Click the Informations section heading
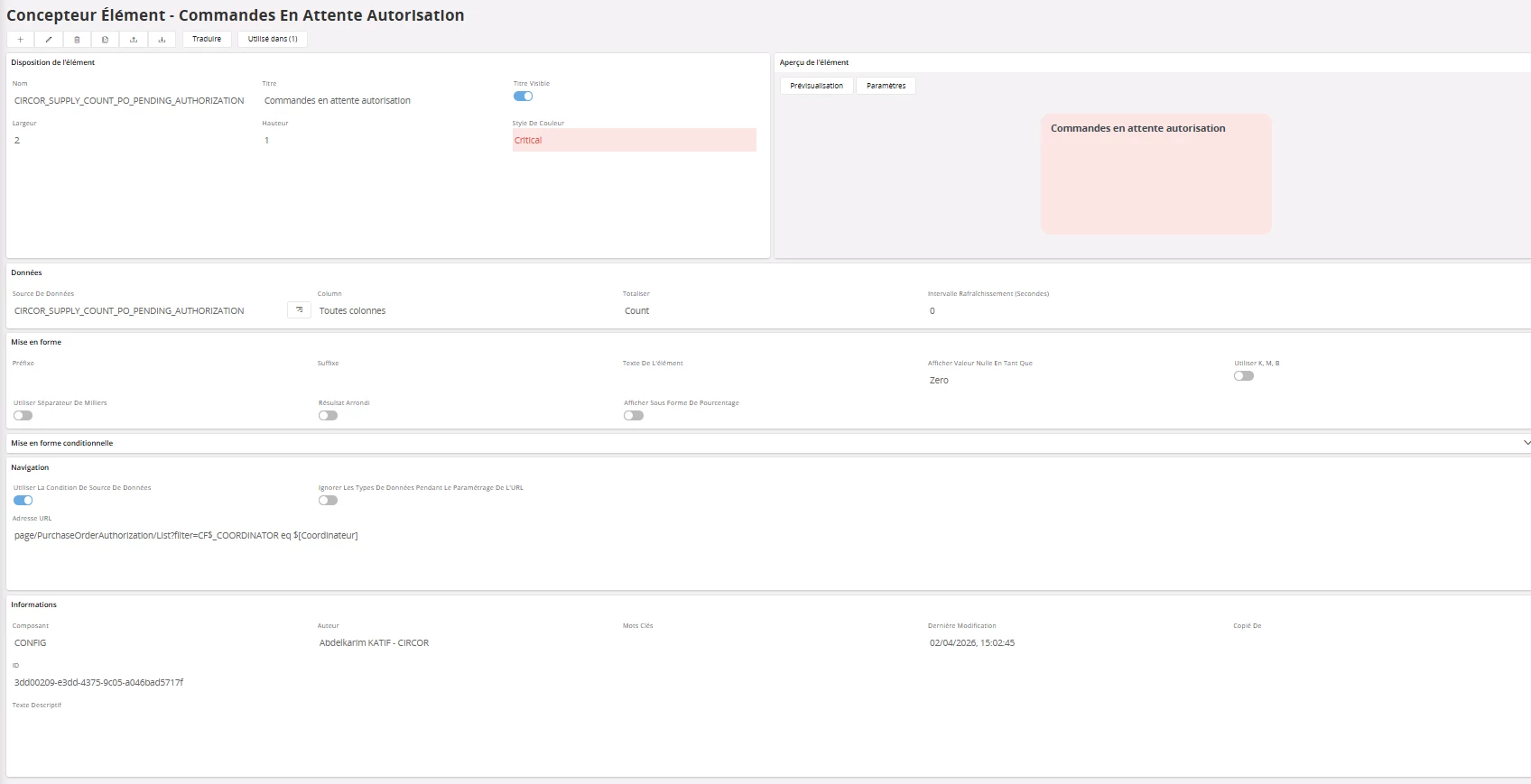 (x=33, y=604)
